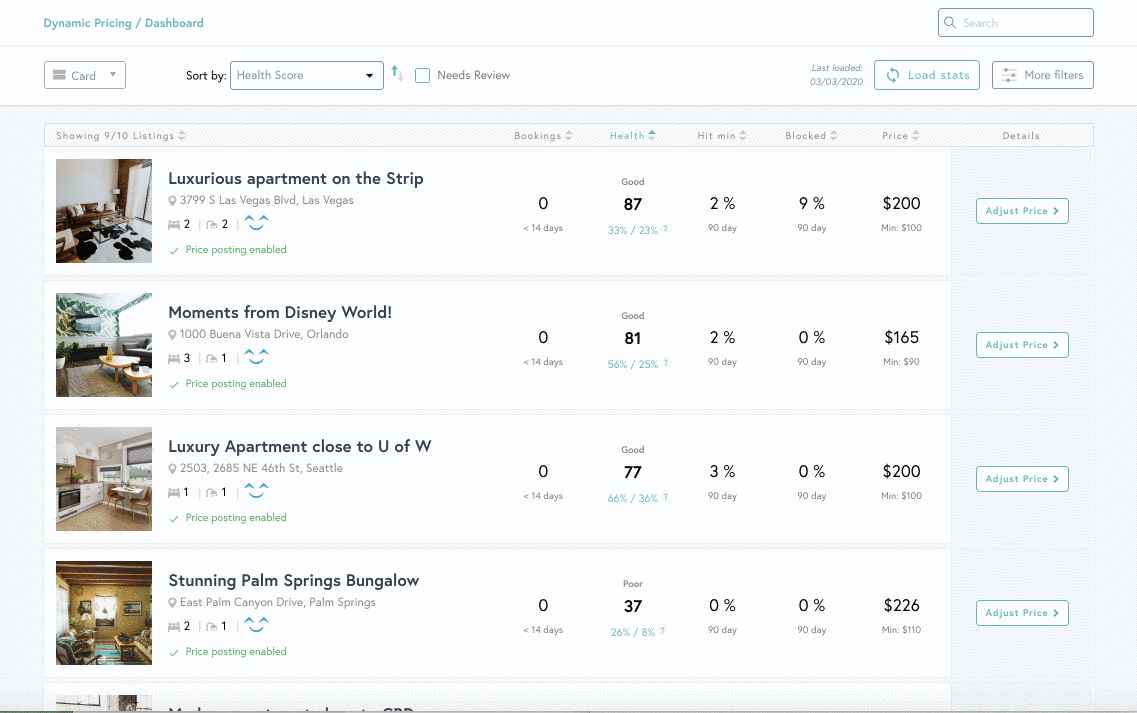Sort listings via Showing 9/10 Listings header
This screenshot has width=1137, height=713.
coord(120,136)
